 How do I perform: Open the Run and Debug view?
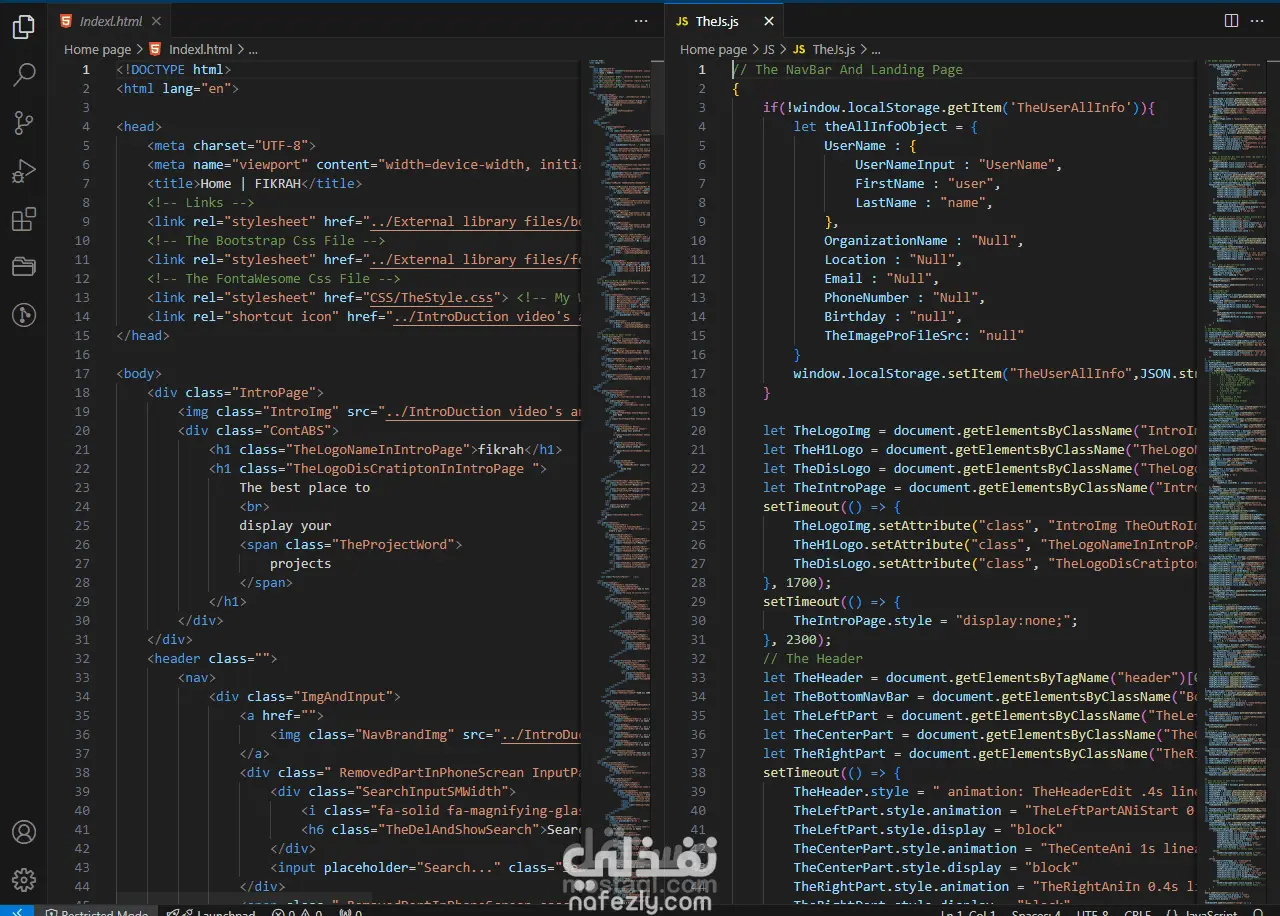[x=23, y=171]
